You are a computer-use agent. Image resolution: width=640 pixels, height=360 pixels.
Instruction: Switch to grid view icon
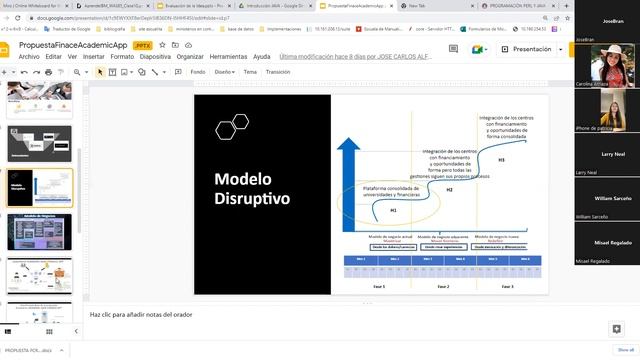(49, 331)
